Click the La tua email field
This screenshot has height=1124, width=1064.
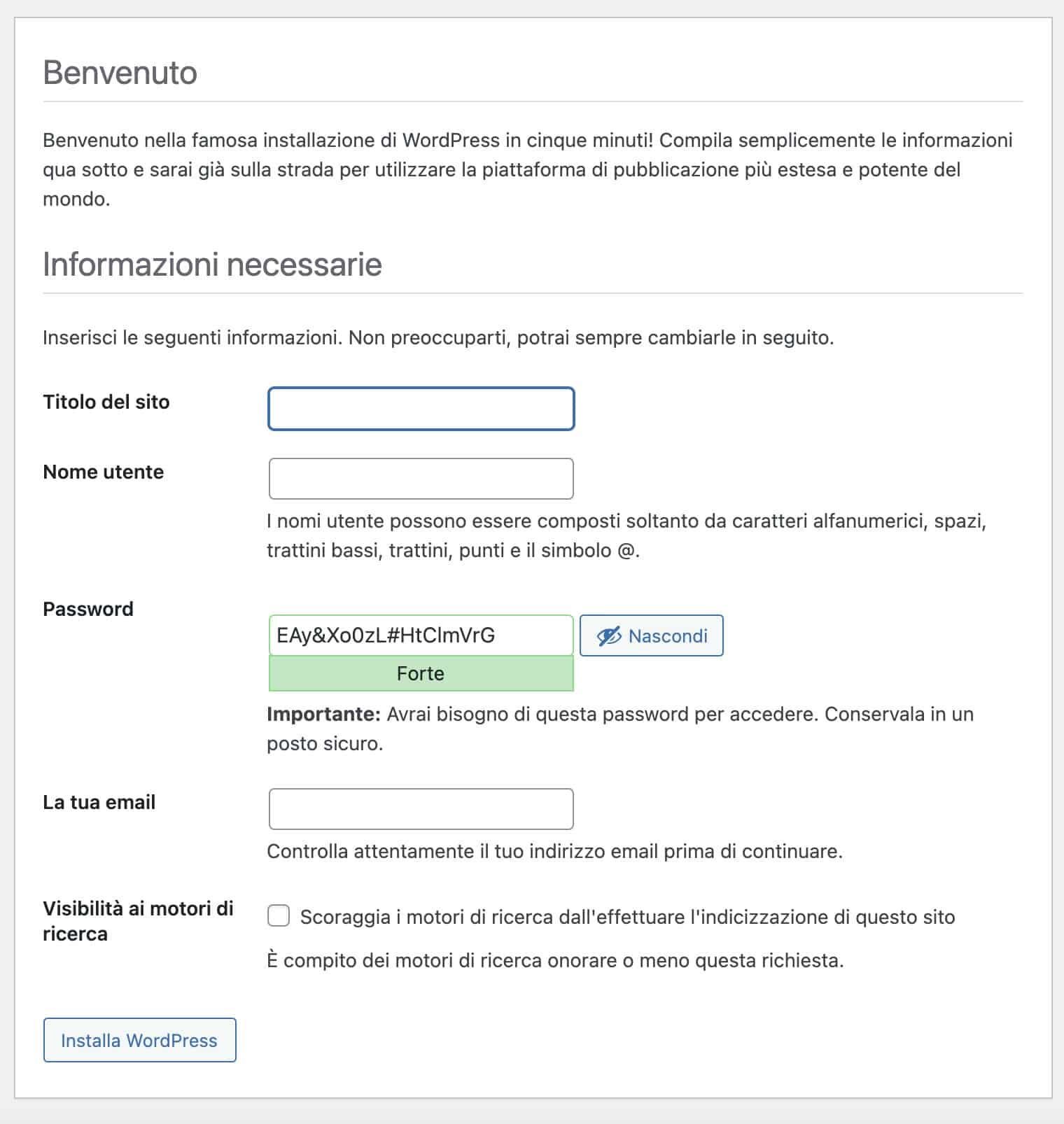[x=420, y=808]
